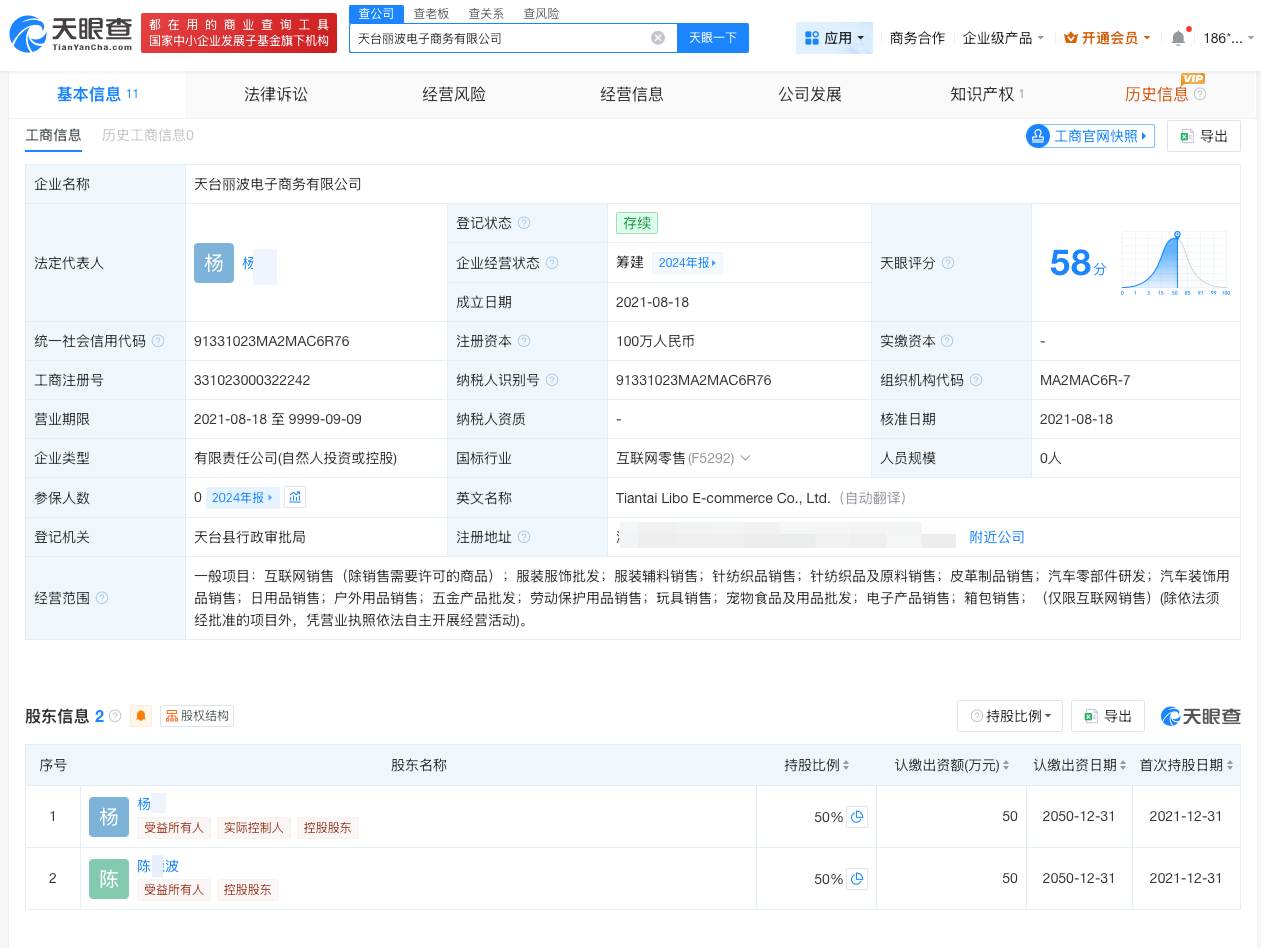Click the green Excel export icon beside 导出
Screen dimensions: 1261x948
pos(1186,136)
